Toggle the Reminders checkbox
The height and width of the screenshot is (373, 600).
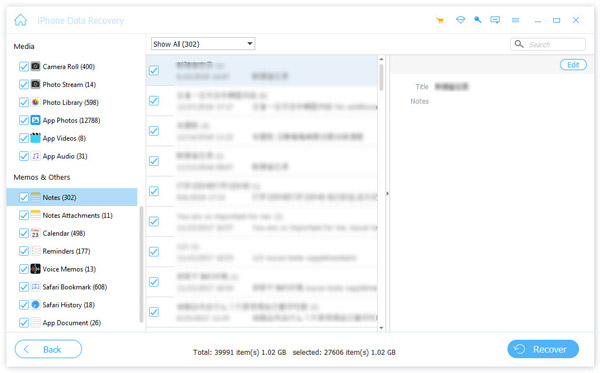point(24,251)
